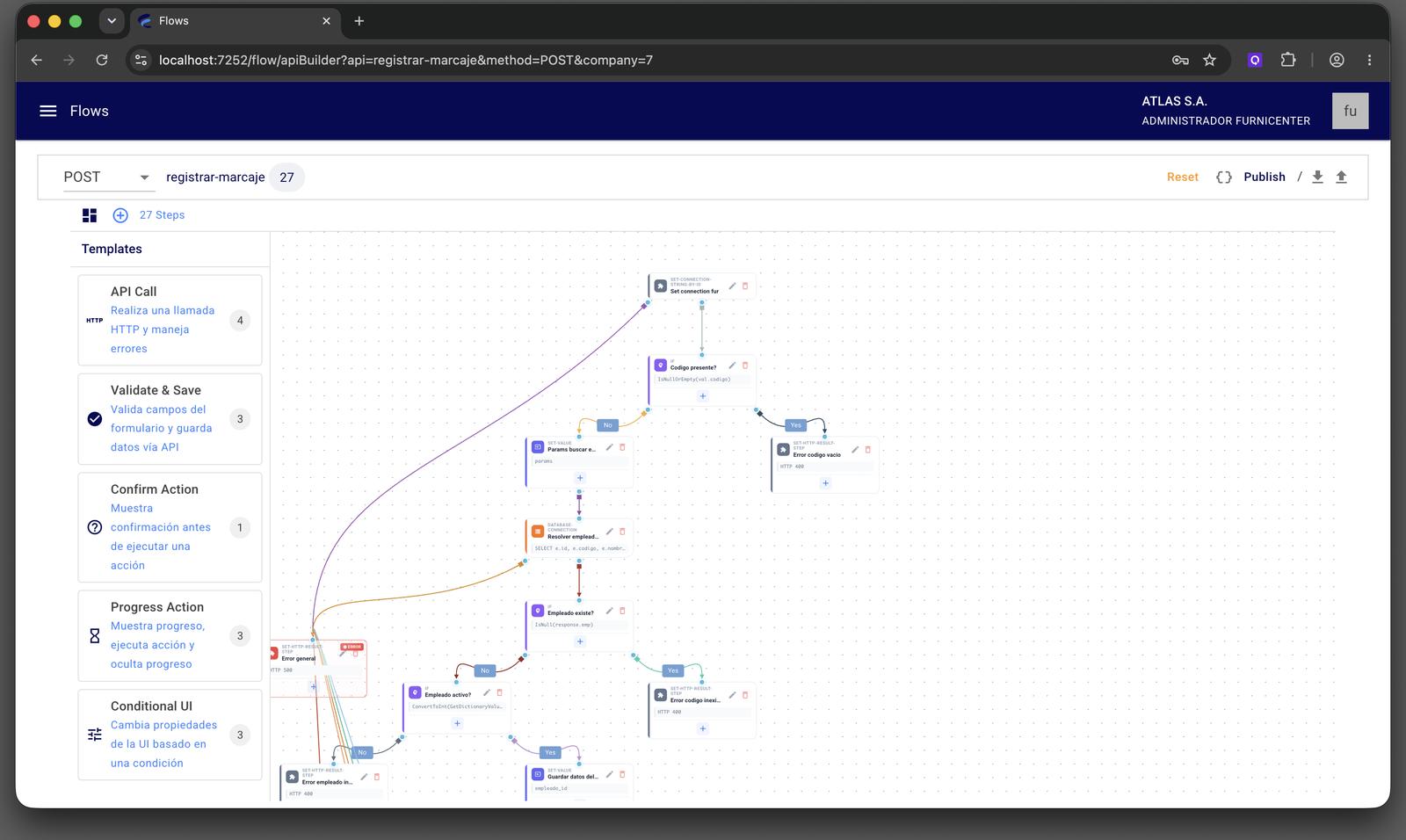Click the No label under Codigo presente?
Viewport: 1406px width, 840px height.
pyautogui.click(x=607, y=425)
